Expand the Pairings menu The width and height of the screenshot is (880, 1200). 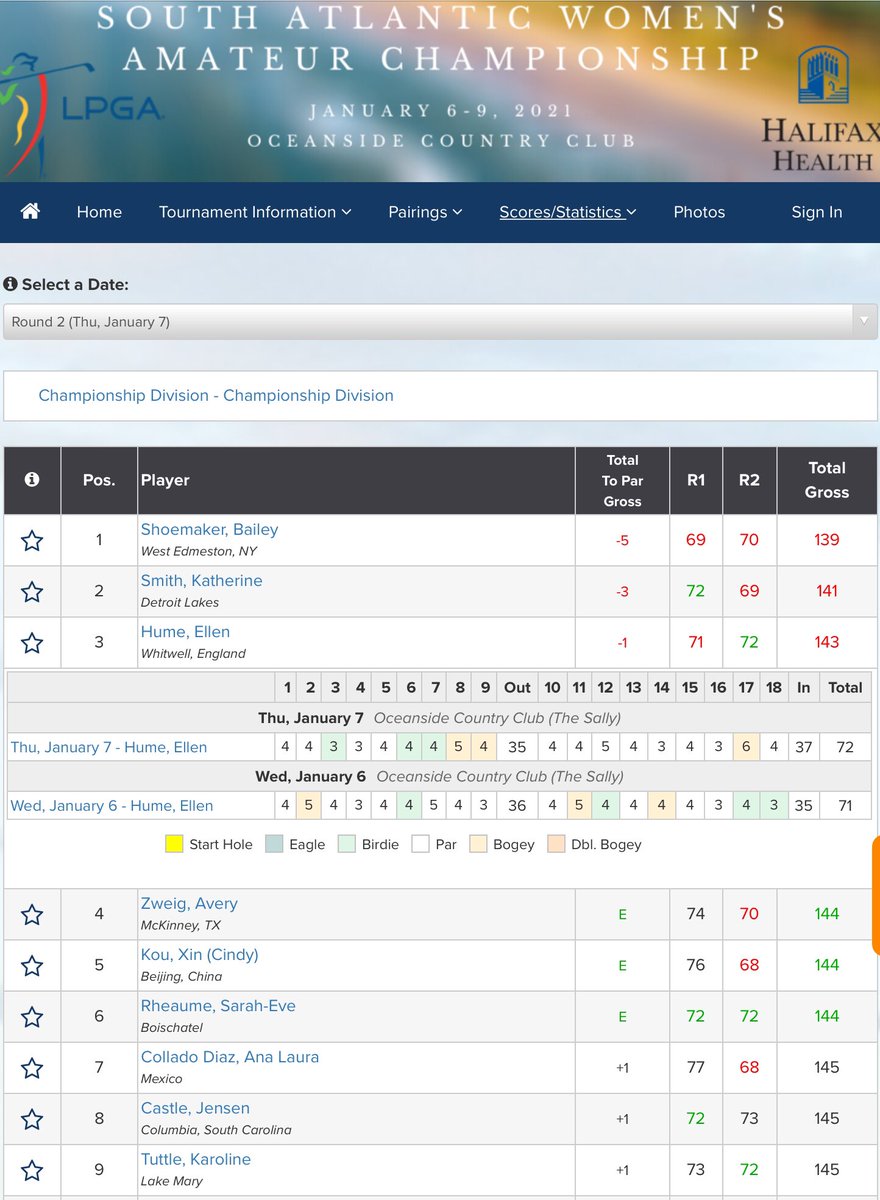pyautogui.click(x=425, y=212)
